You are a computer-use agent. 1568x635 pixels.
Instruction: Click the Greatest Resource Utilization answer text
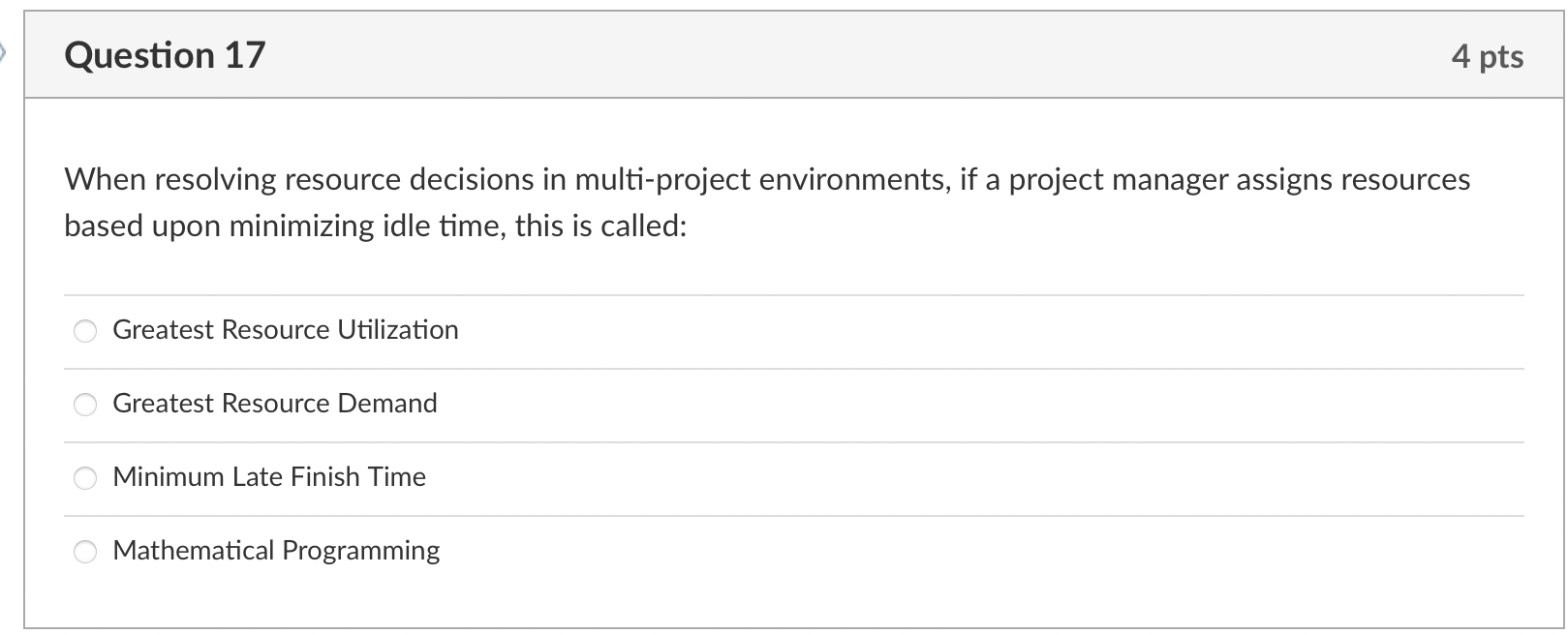tap(286, 330)
